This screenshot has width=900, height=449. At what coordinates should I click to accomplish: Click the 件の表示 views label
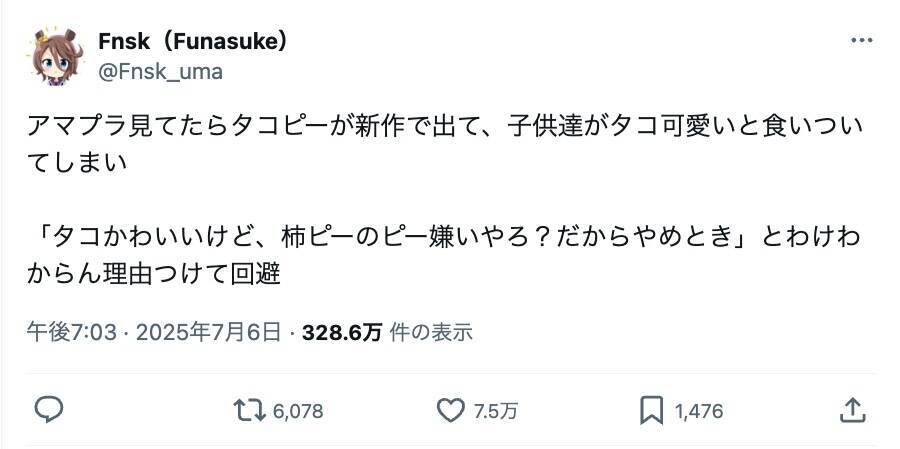(x=431, y=332)
